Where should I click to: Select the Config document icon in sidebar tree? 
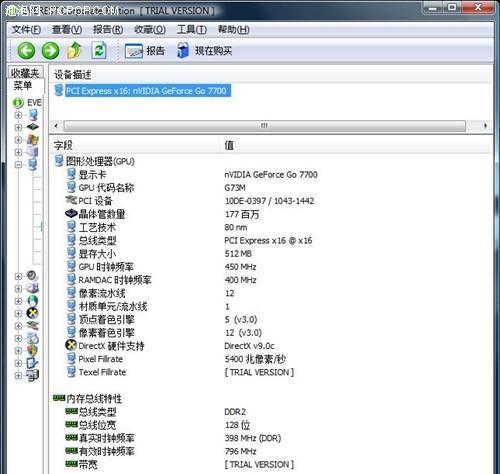33,363
